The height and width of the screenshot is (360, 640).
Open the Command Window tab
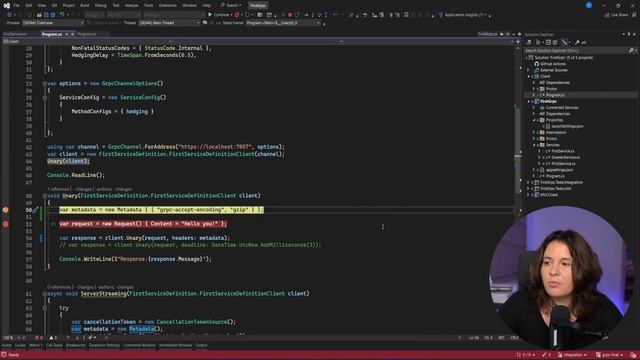click(139, 345)
